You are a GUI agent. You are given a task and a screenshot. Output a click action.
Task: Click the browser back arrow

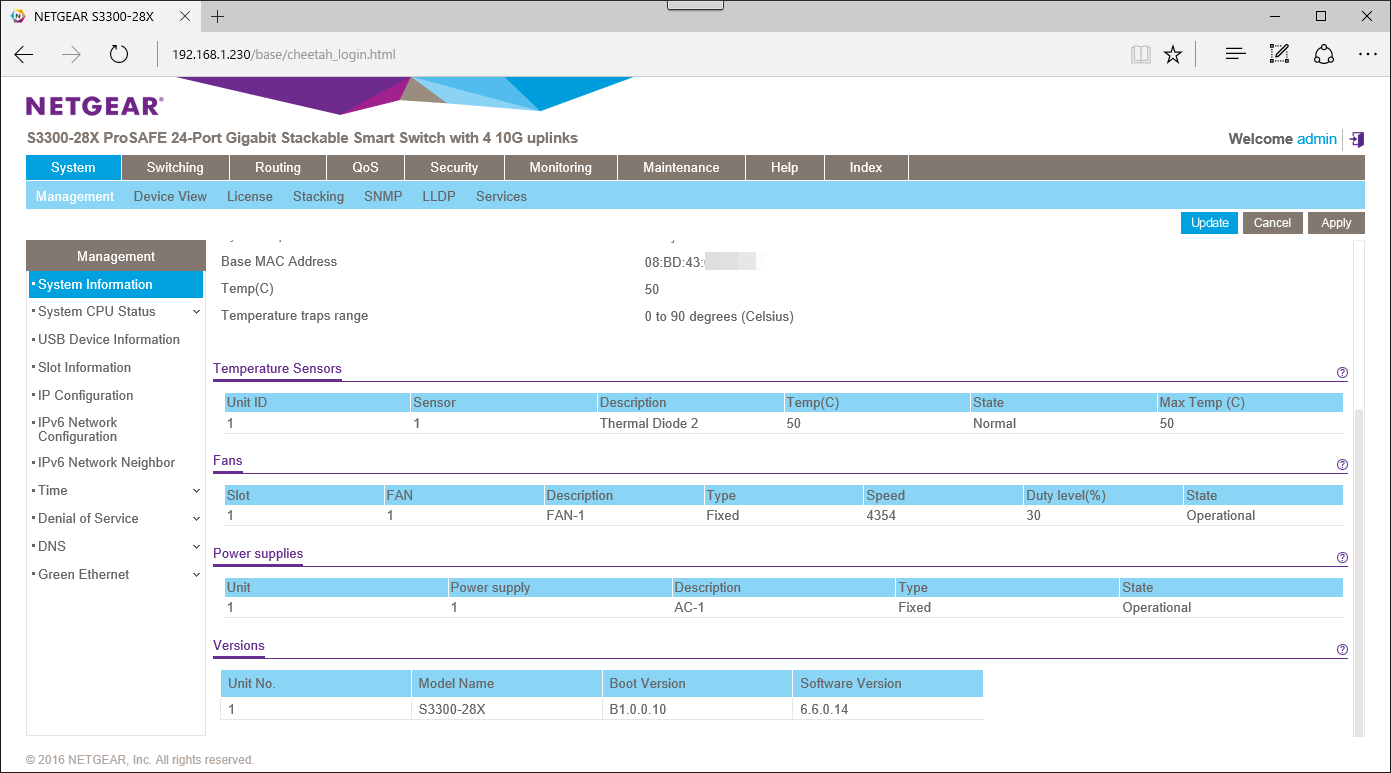[24, 54]
